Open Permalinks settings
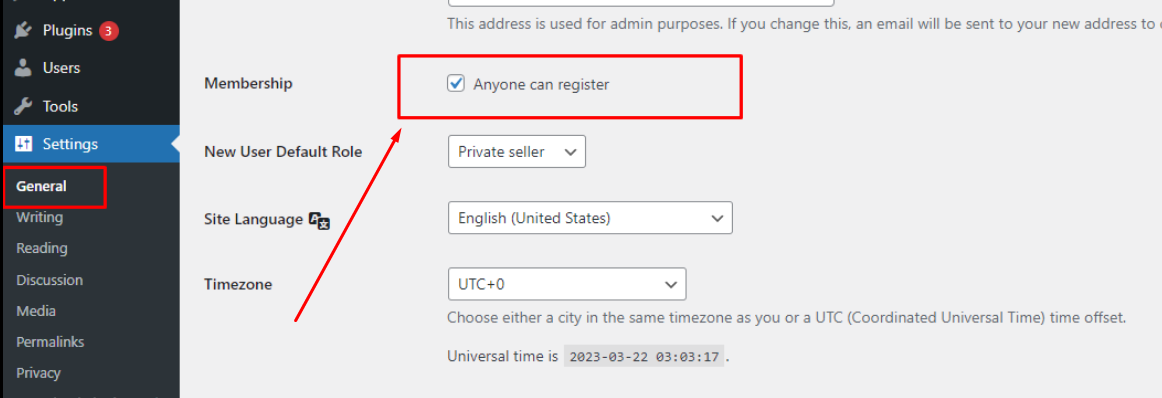 click(x=50, y=342)
